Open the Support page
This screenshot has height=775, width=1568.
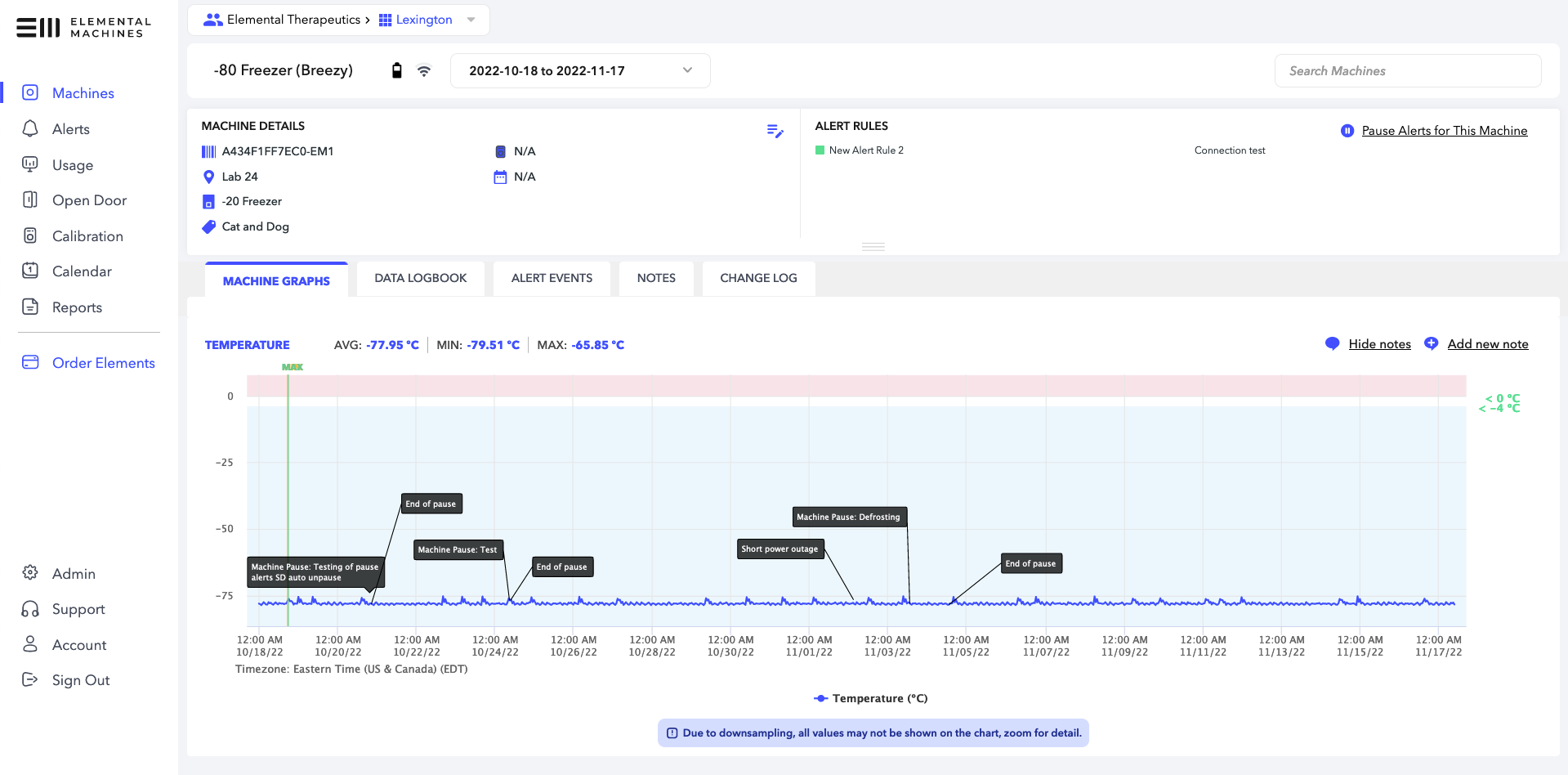click(78, 609)
